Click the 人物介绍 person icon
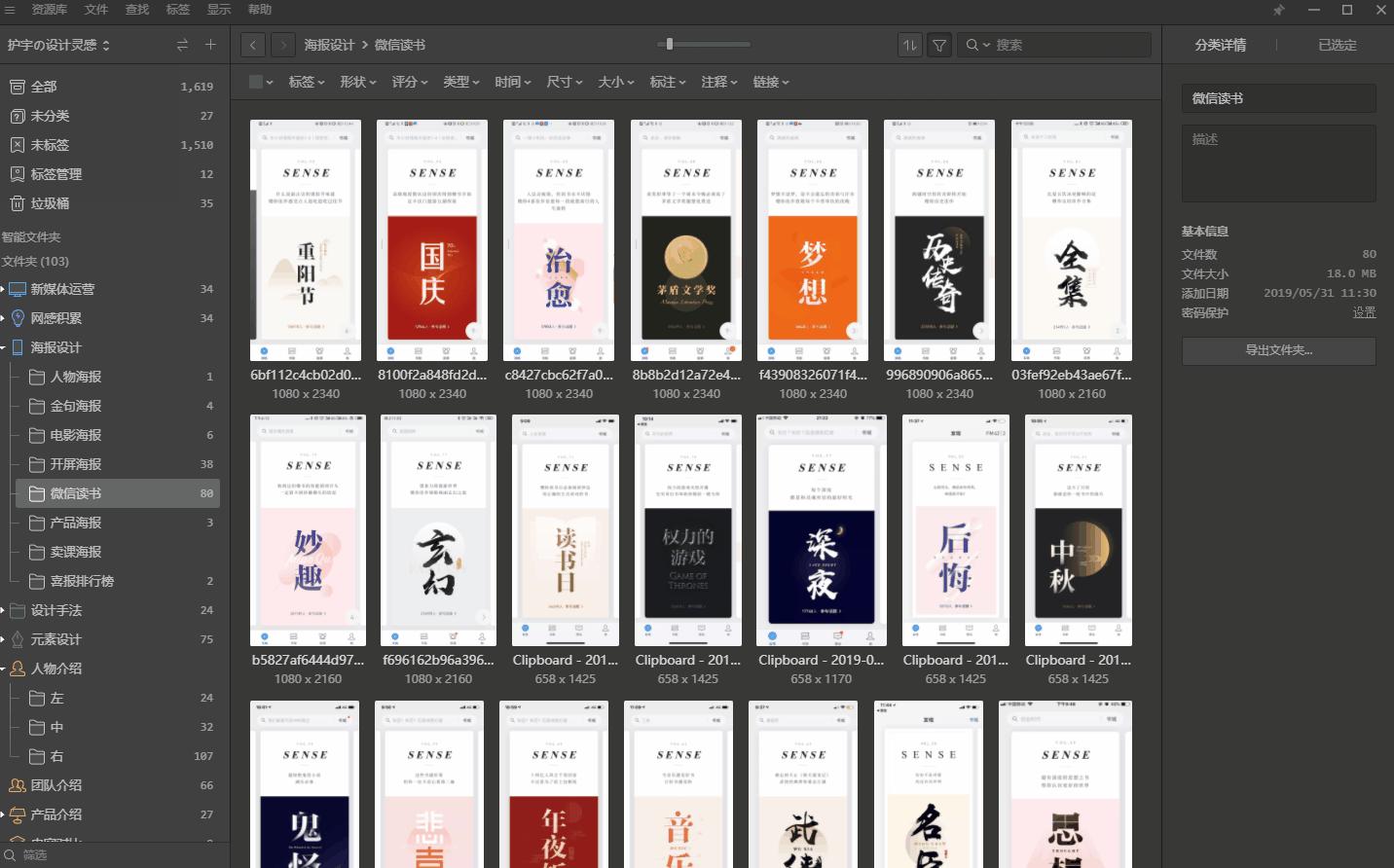The image size is (1394, 868). coord(17,669)
